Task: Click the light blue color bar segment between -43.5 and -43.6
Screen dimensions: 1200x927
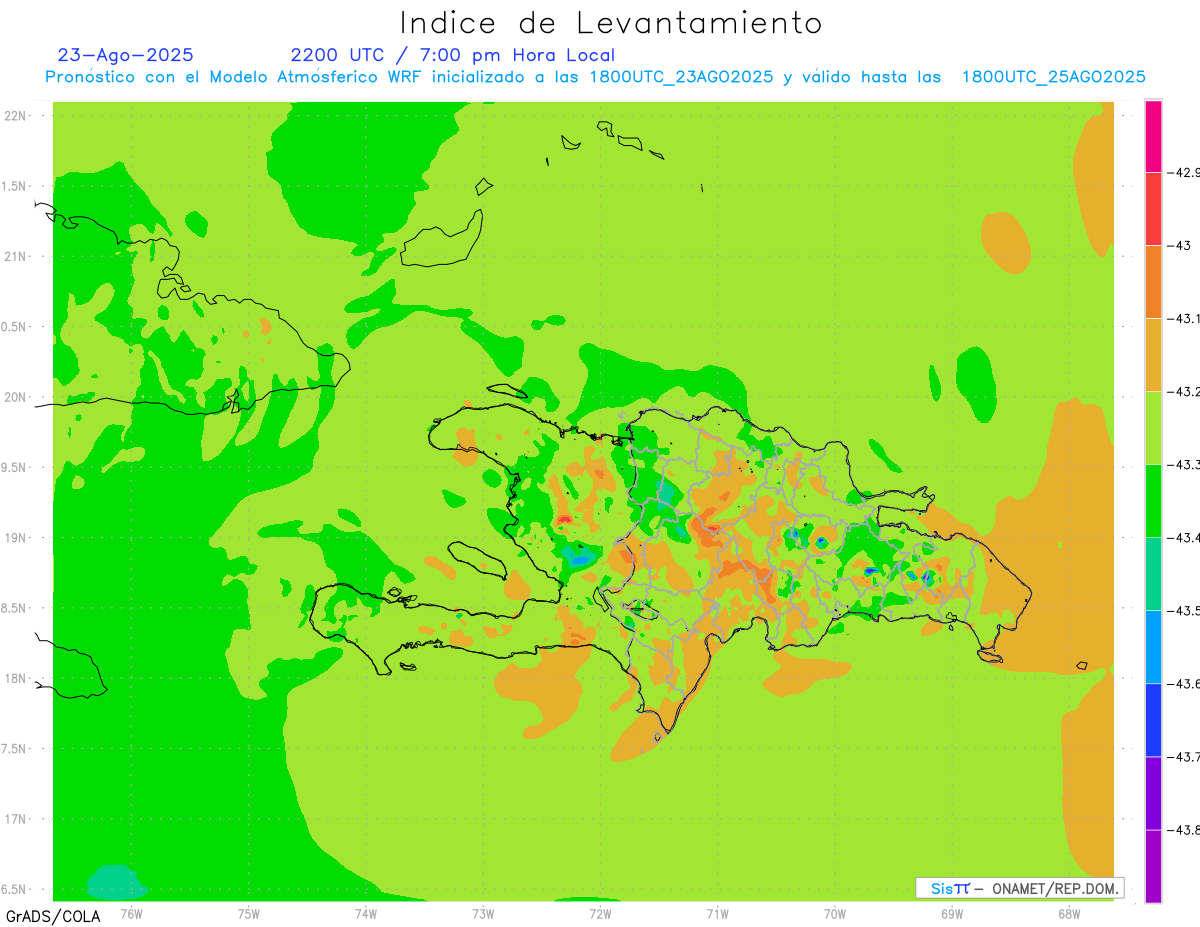Action: (1153, 646)
